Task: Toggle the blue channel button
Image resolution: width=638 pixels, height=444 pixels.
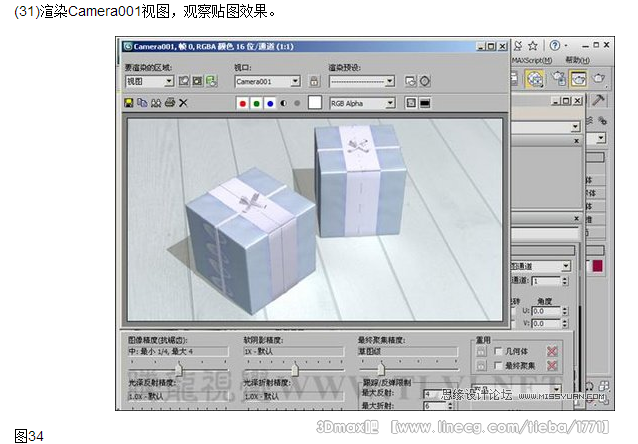Action: point(271,103)
